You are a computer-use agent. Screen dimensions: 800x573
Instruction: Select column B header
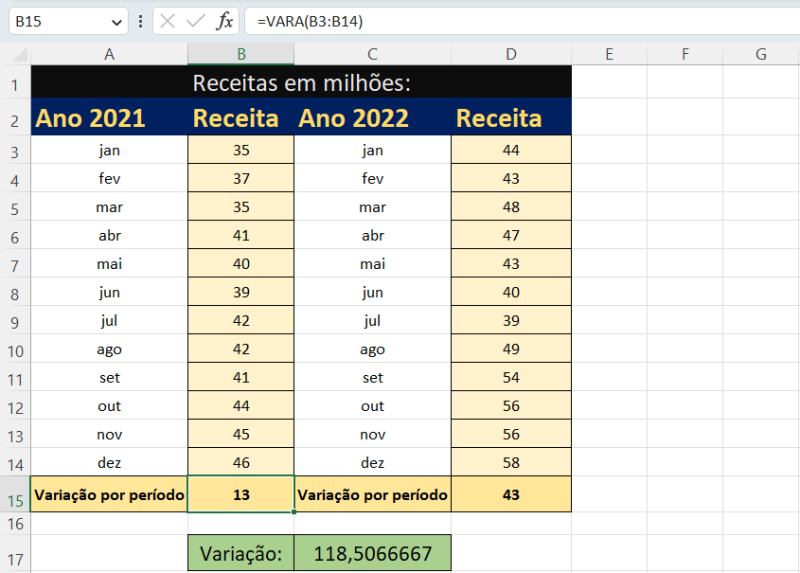click(x=241, y=54)
